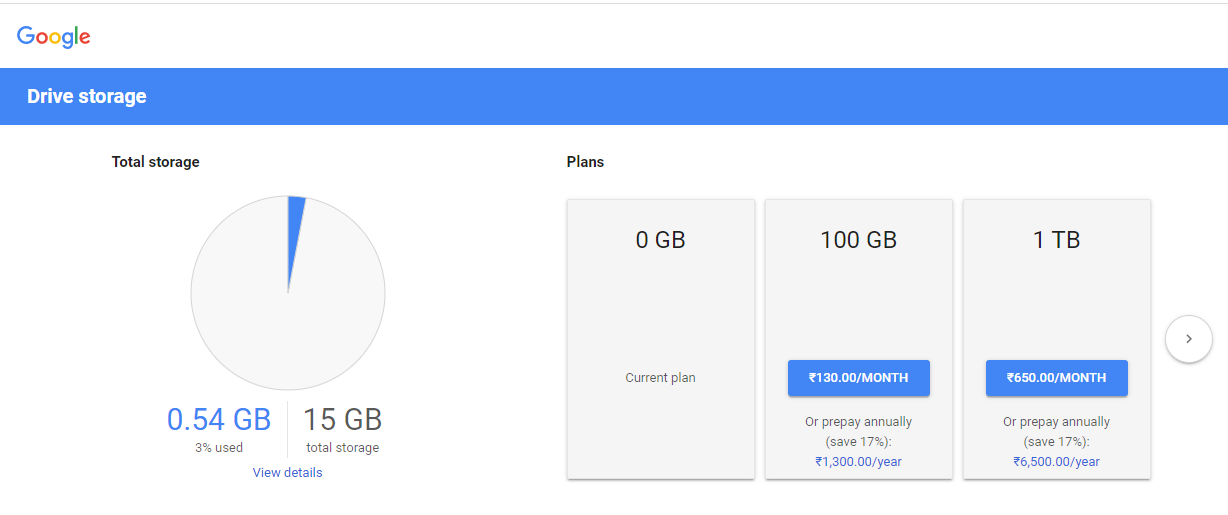The image size is (1228, 515).
Task: Click the 0.54 GB used storage figure
Action: pos(219,420)
